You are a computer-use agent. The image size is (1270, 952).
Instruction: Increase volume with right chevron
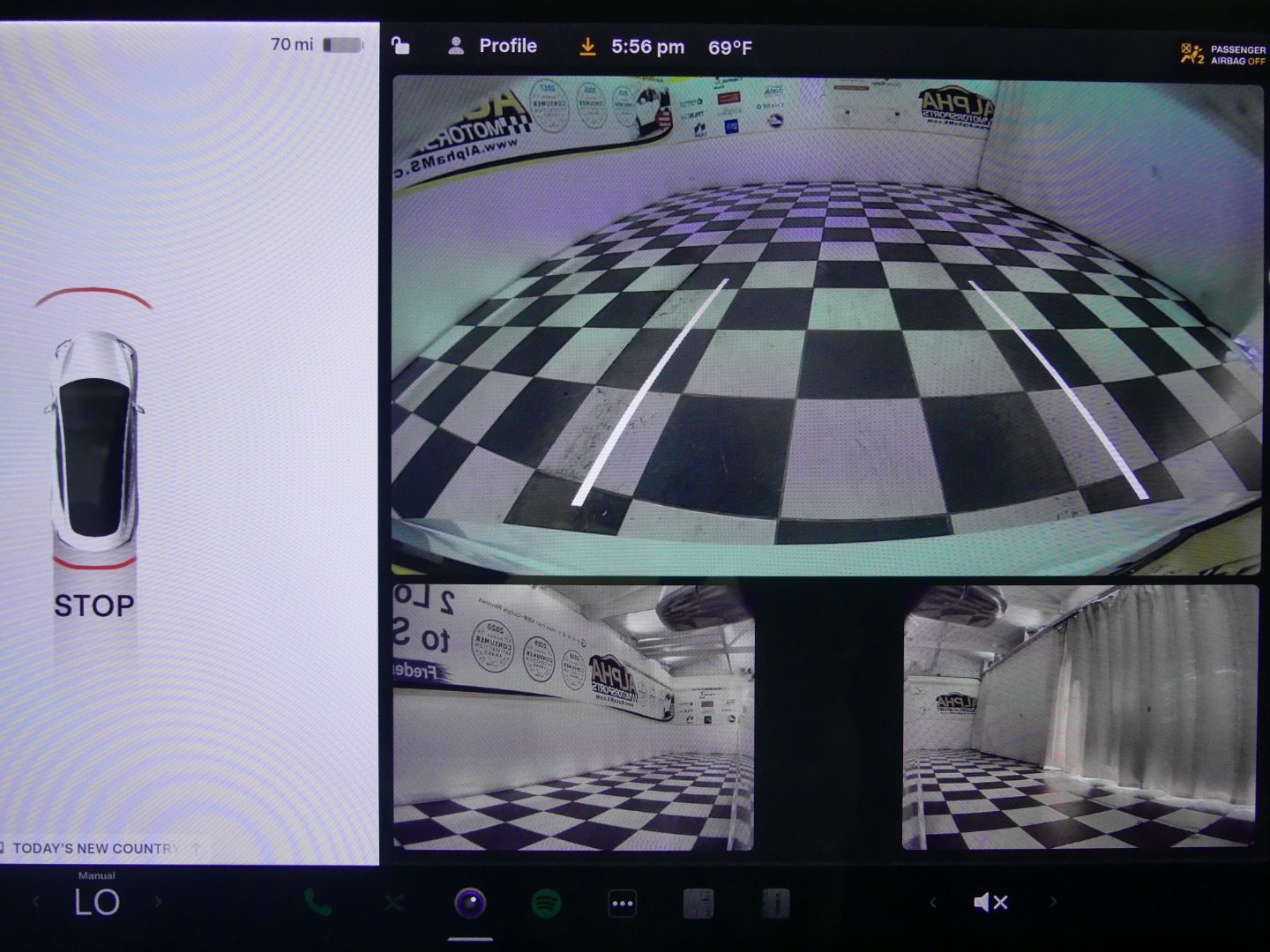click(1053, 902)
